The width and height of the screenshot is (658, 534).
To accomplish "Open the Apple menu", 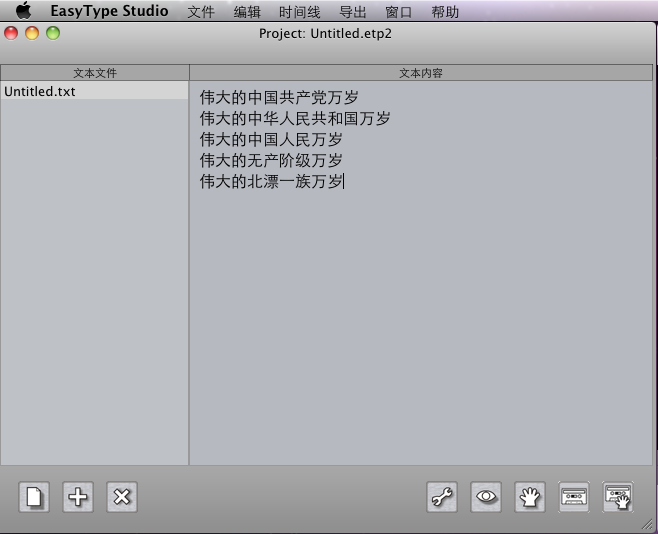I will pyautogui.click(x=24, y=10).
